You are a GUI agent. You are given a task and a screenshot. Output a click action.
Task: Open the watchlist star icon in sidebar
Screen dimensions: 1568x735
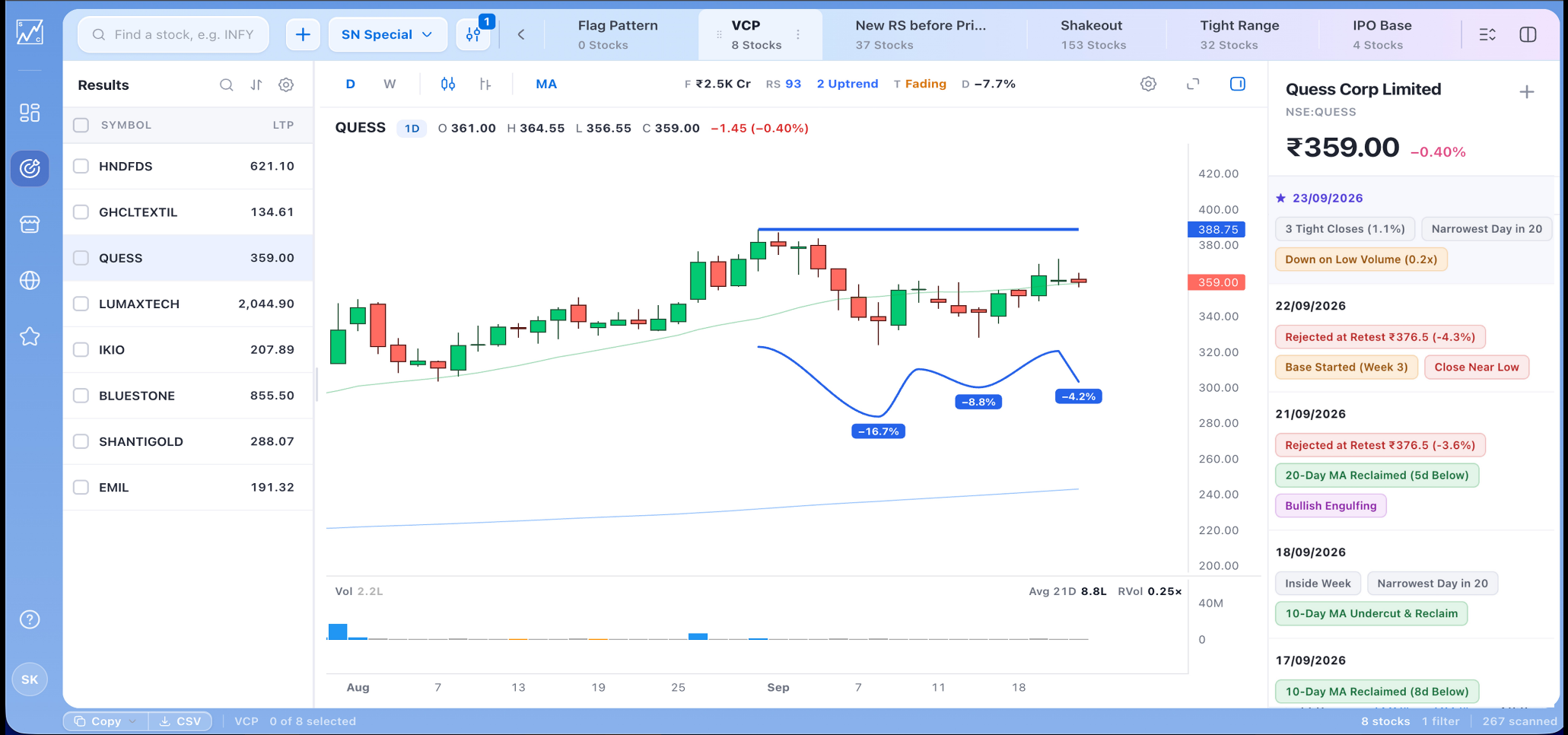pyautogui.click(x=30, y=336)
